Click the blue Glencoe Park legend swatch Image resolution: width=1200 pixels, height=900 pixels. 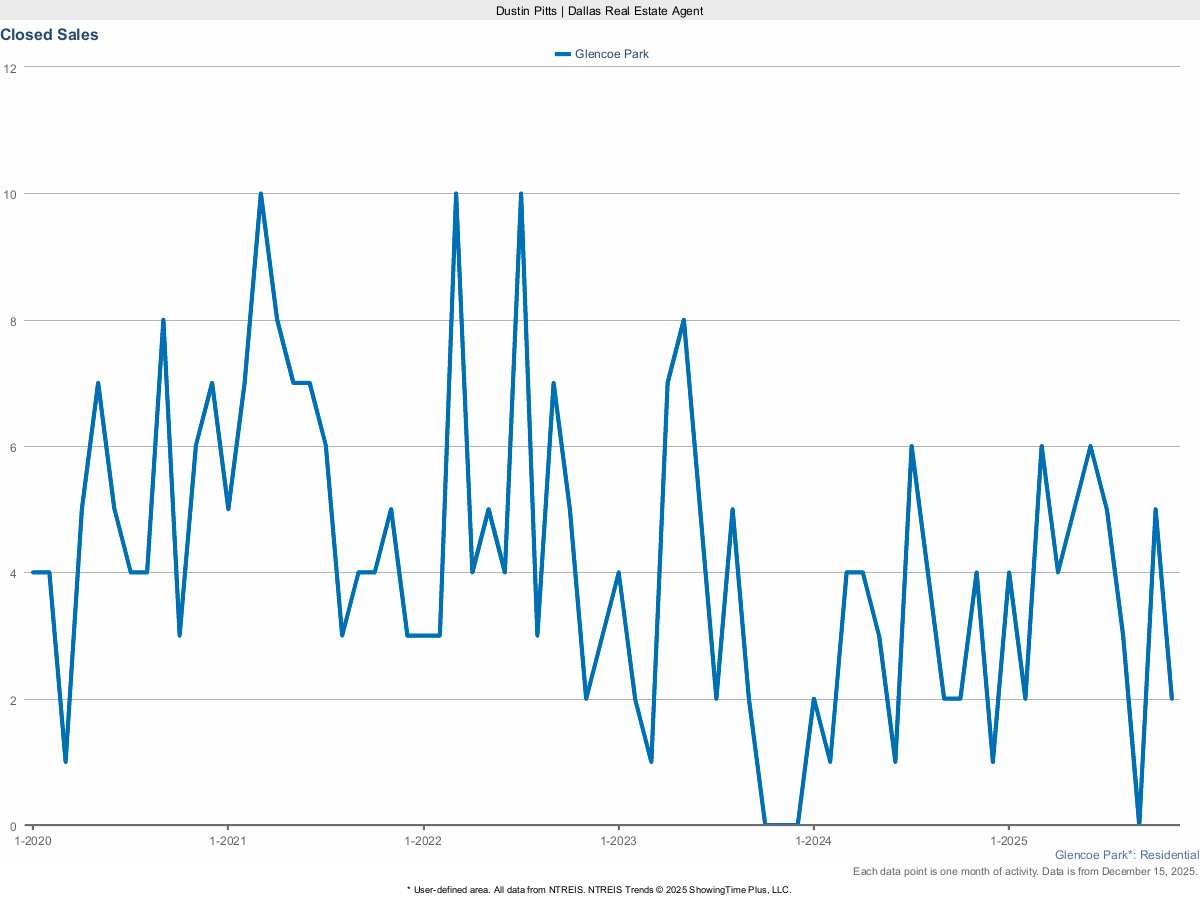pyautogui.click(x=563, y=54)
